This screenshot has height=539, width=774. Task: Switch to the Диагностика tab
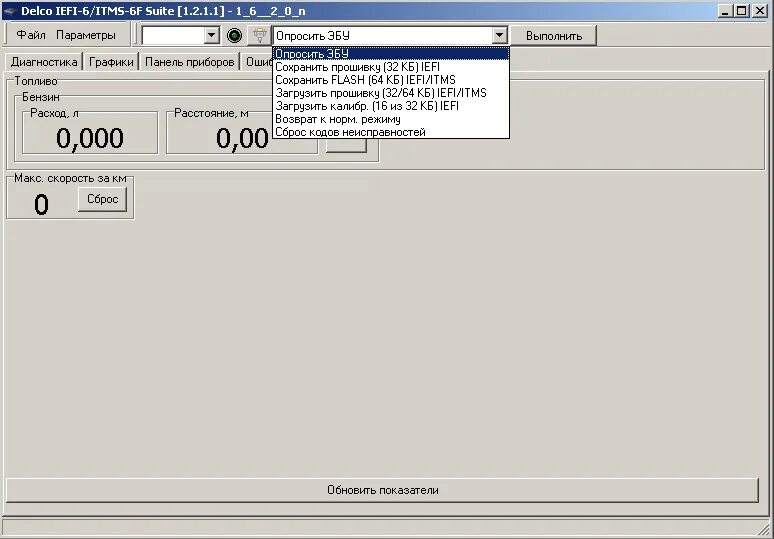pos(44,62)
